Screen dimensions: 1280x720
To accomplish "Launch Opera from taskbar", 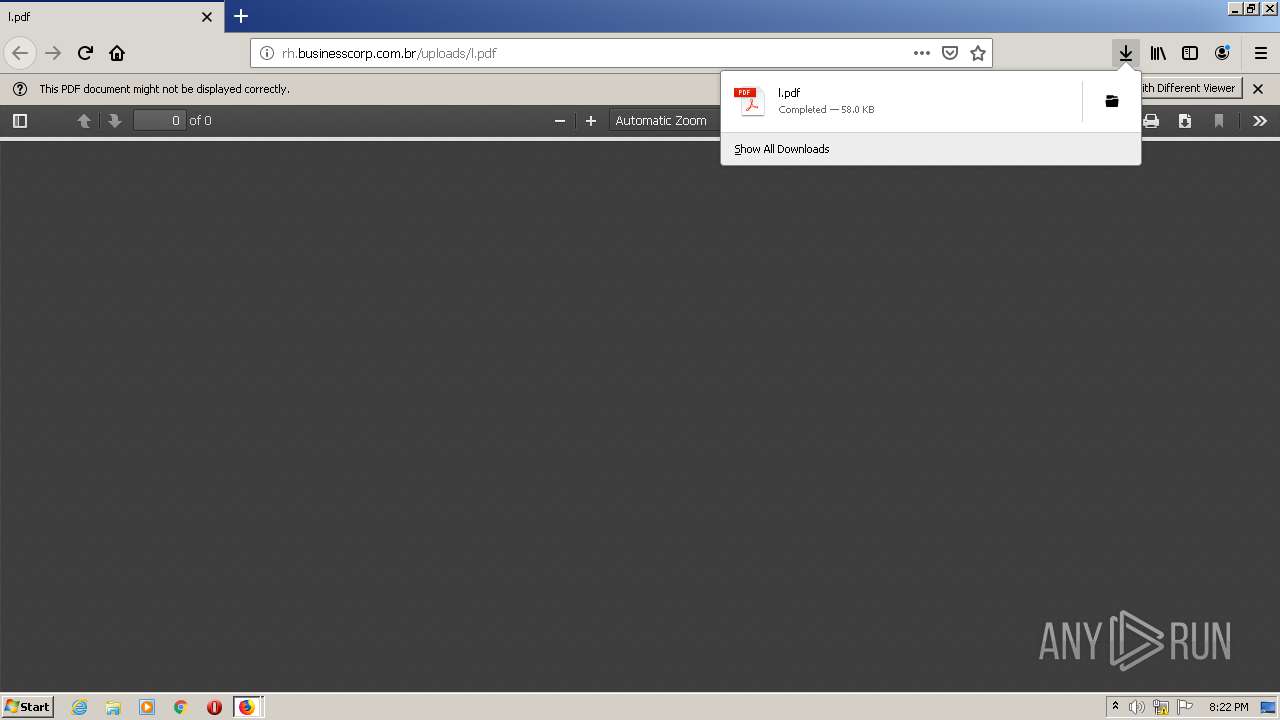I will pyautogui.click(x=214, y=707).
